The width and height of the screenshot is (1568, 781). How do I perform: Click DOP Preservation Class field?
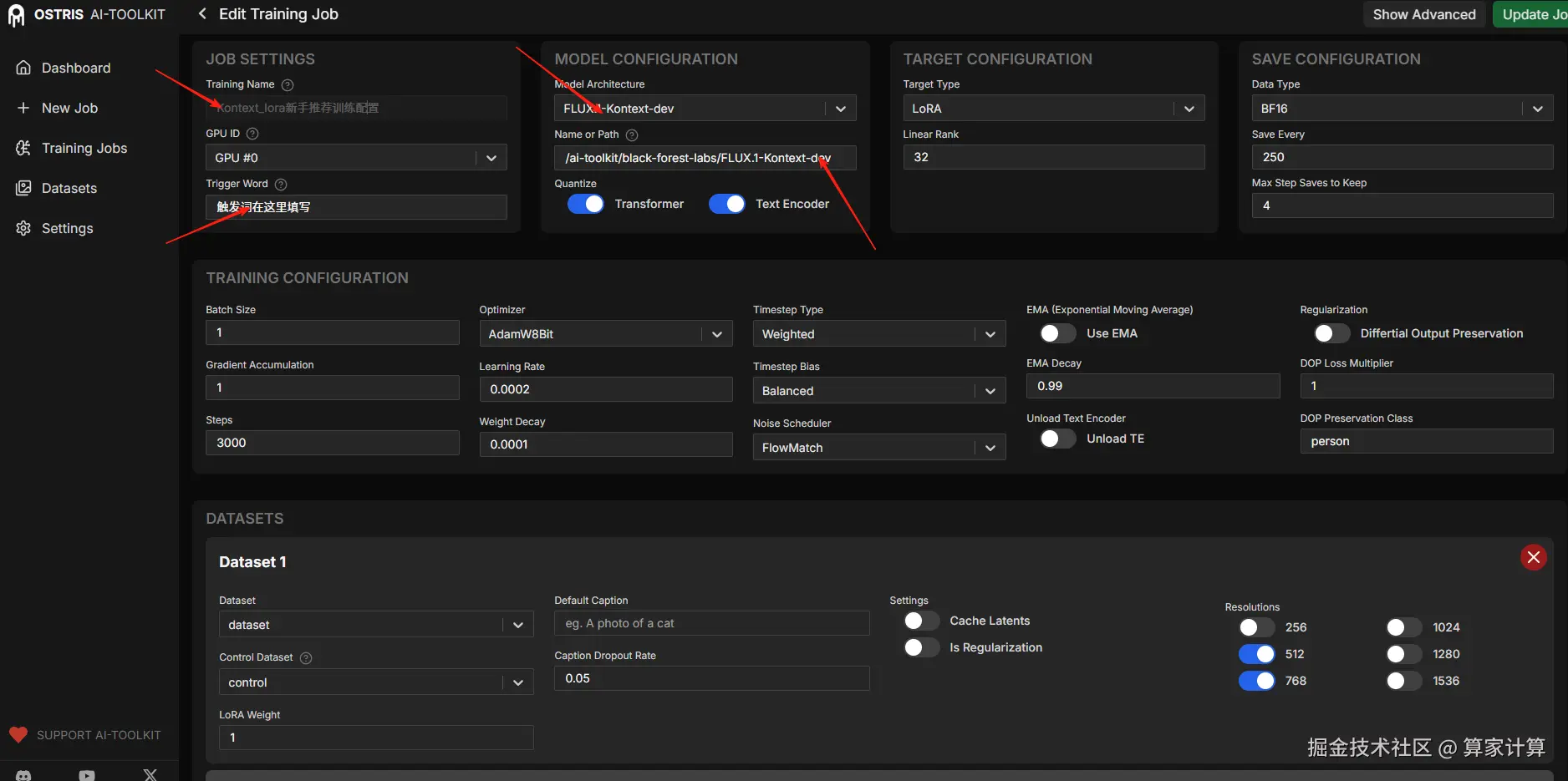click(x=1426, y=441)
